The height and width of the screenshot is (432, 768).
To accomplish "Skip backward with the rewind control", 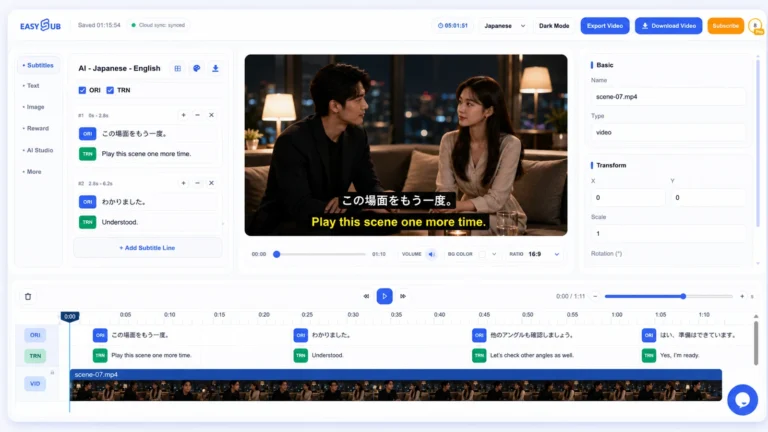I will tap(366, 296).
